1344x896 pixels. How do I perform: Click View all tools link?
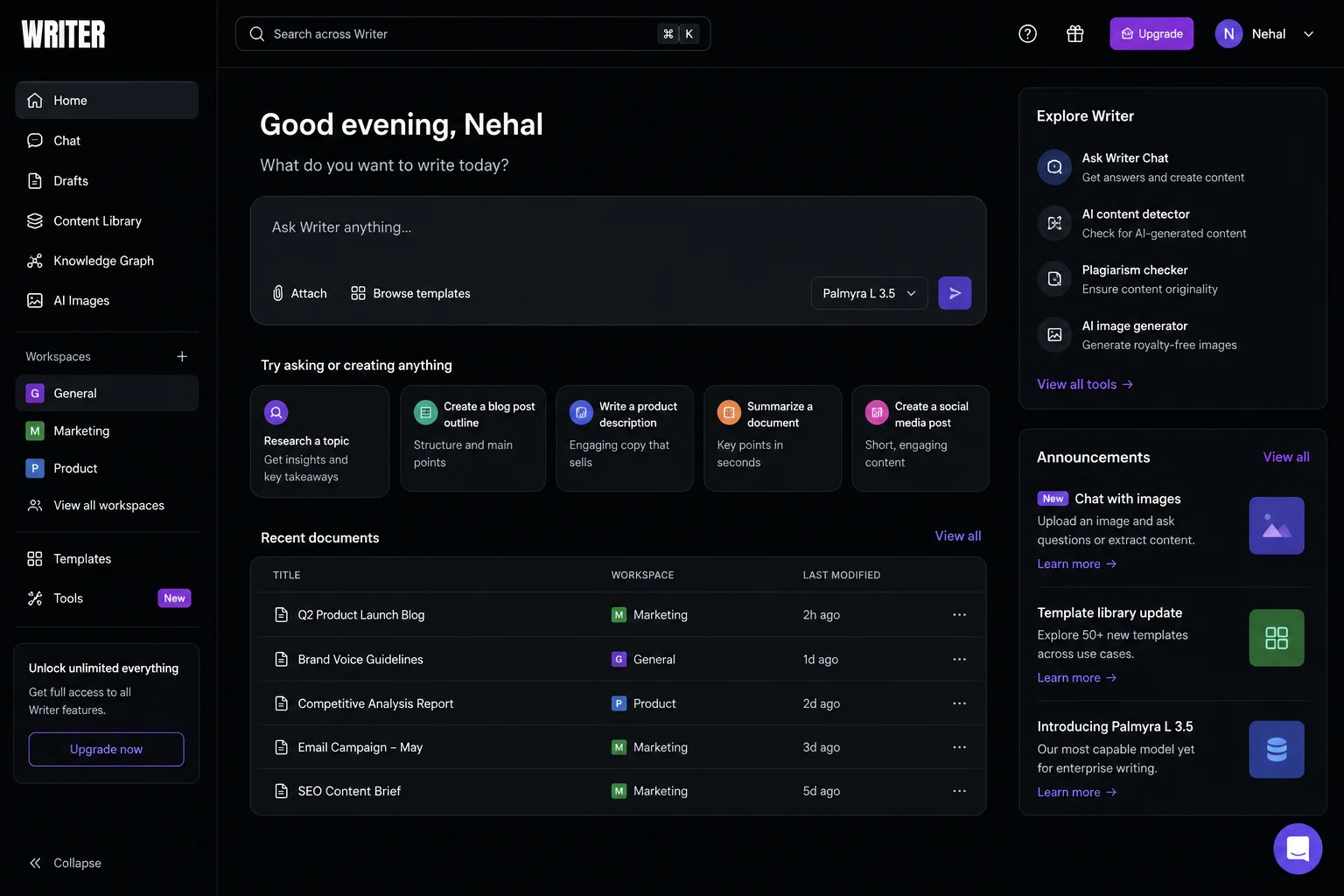pyautogui.click(x=1085, y=384)
